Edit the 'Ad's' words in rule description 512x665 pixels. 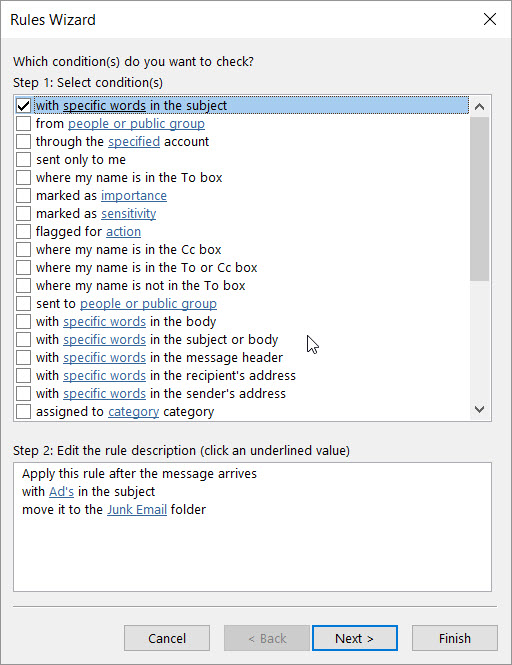point(62,492)
